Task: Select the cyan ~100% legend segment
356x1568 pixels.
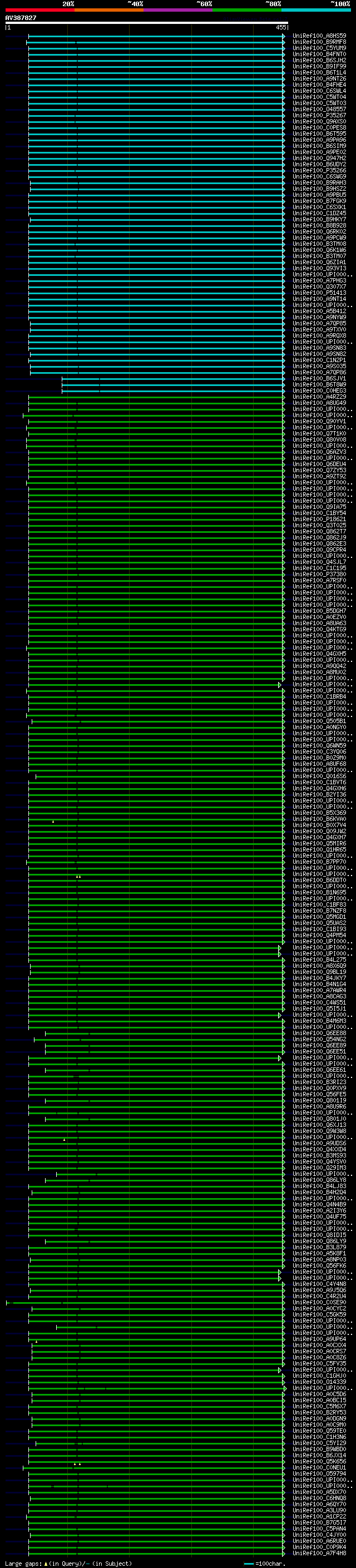Action: (316, 10)
